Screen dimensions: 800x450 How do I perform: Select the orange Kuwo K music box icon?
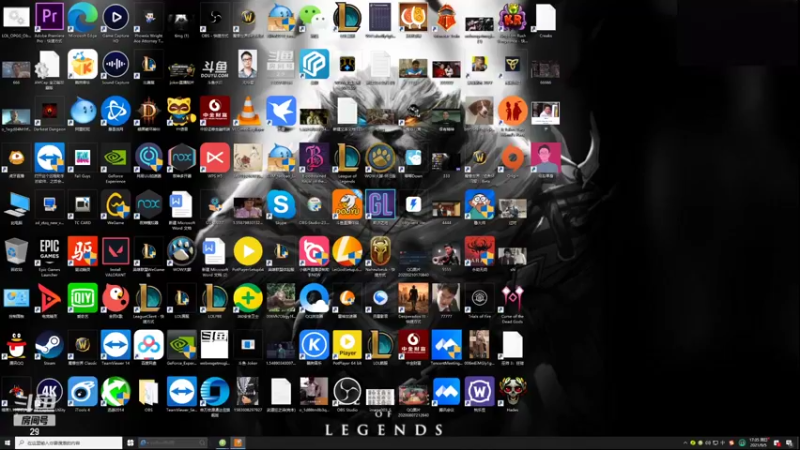(83, 64)
